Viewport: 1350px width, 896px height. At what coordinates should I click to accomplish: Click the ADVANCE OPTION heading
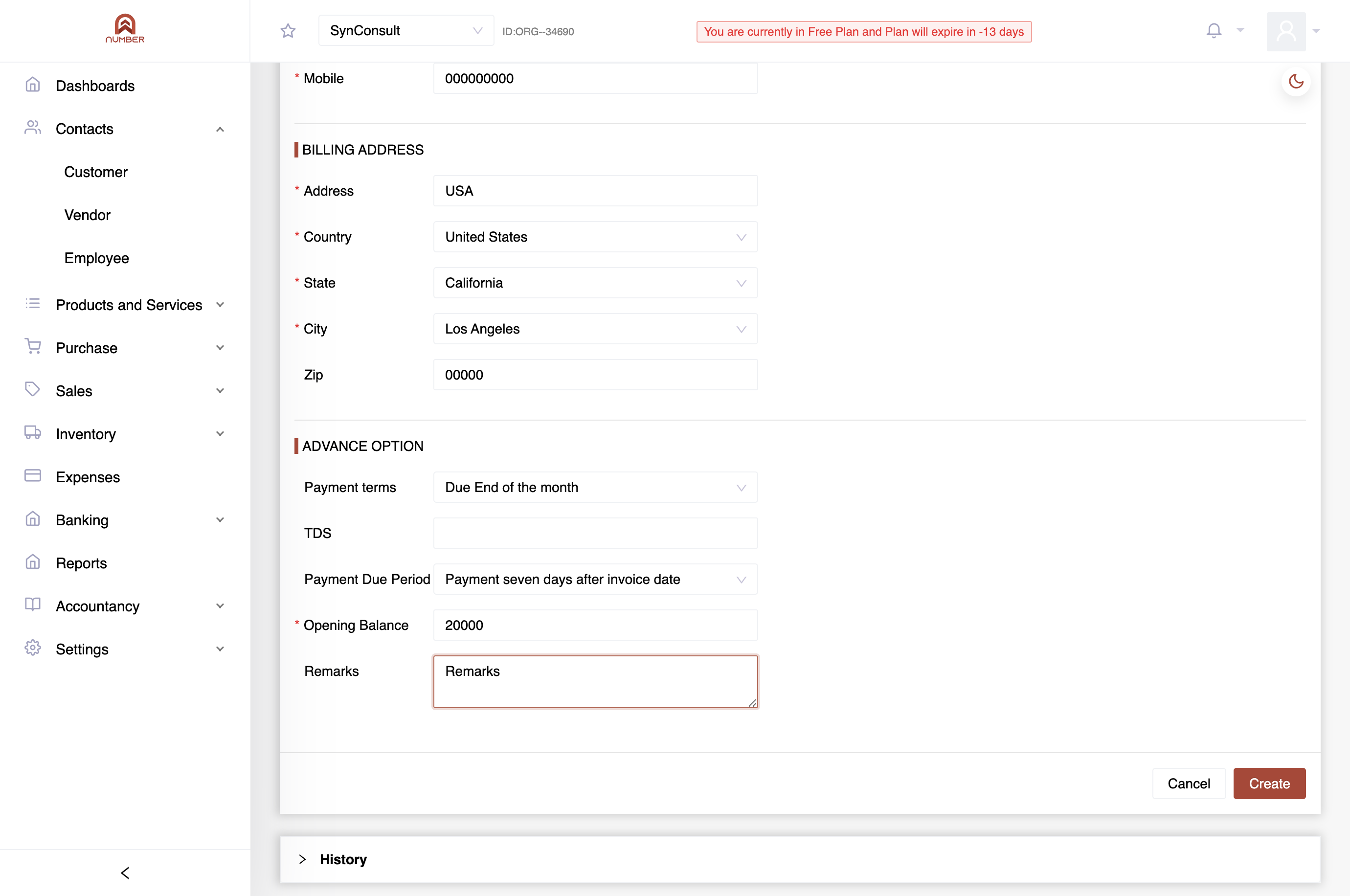click(363, 446)
